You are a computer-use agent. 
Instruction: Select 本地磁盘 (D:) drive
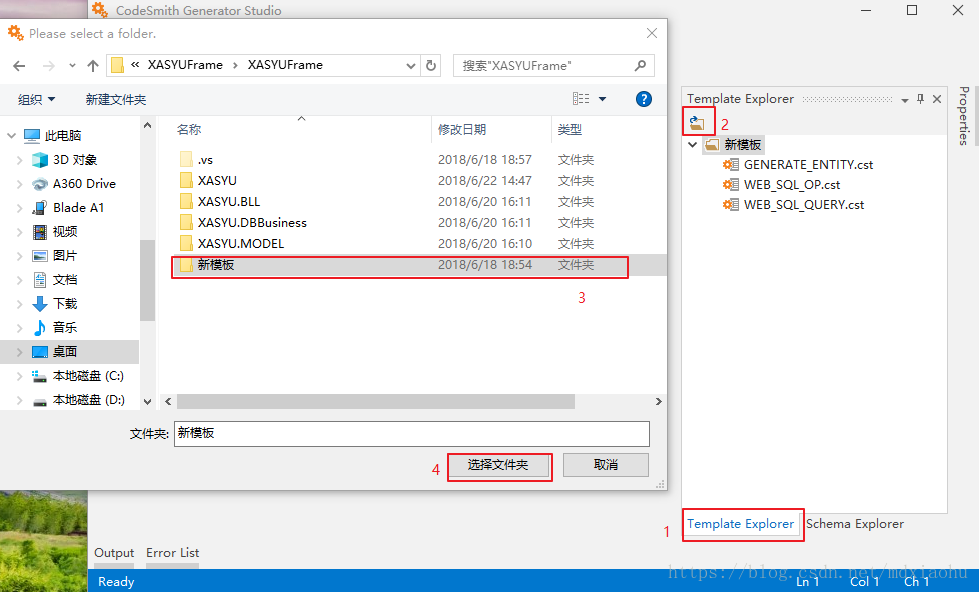tap(88, 400)
